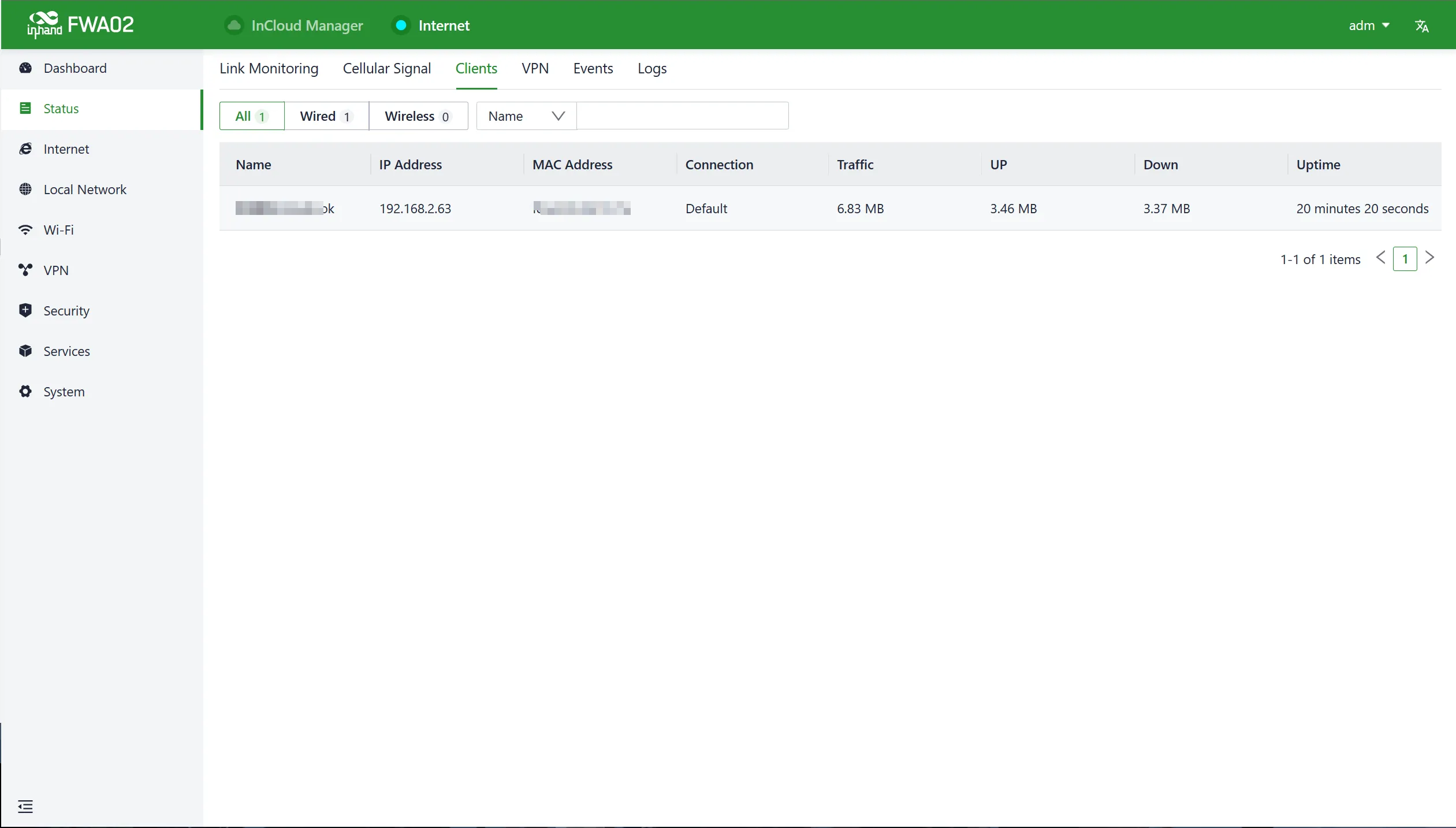Click the client search input field
Screen dimensions: 1456x828
(x=683, y=116)
